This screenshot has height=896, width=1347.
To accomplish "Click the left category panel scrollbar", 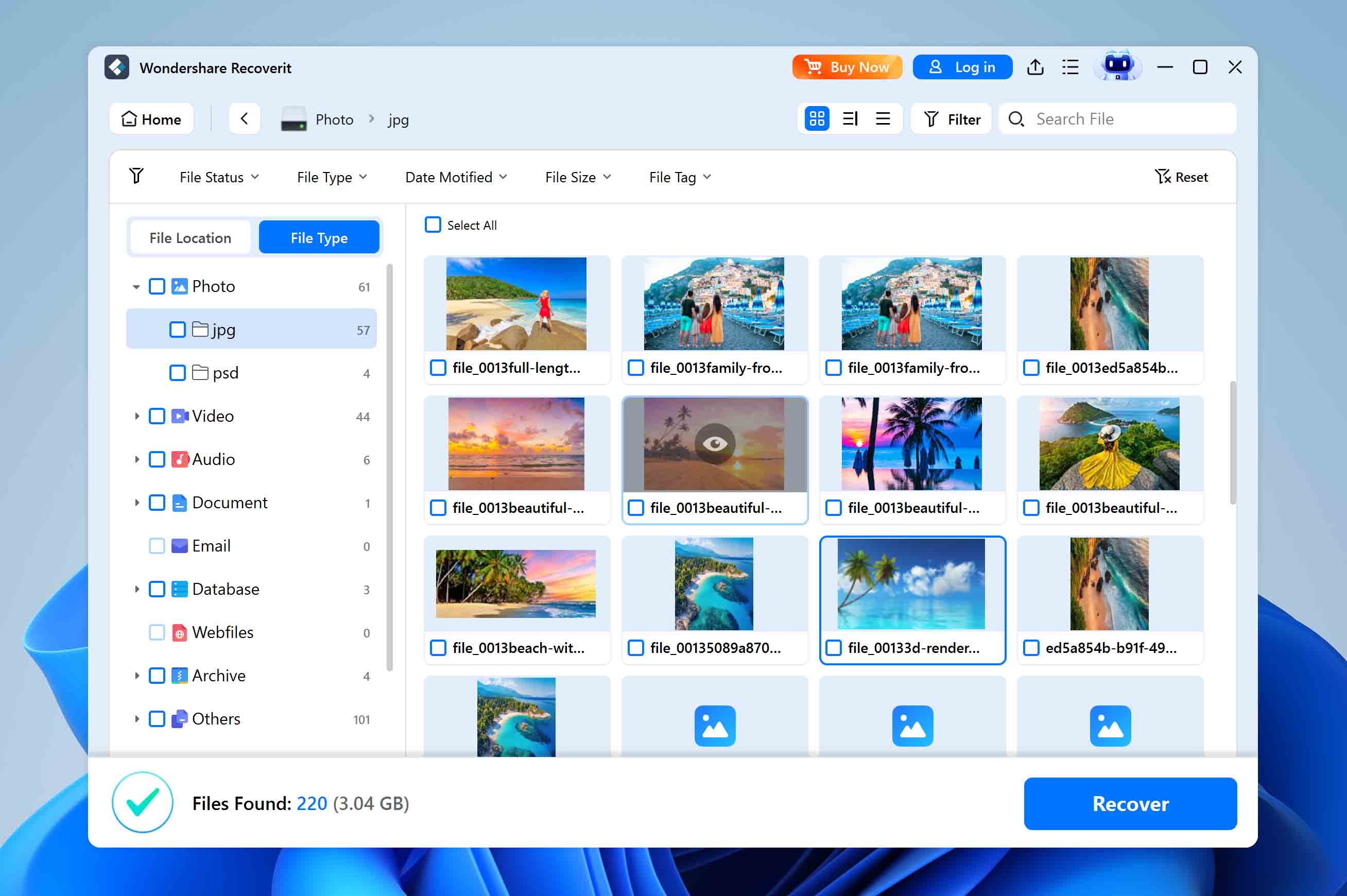I will pos(390,467).
